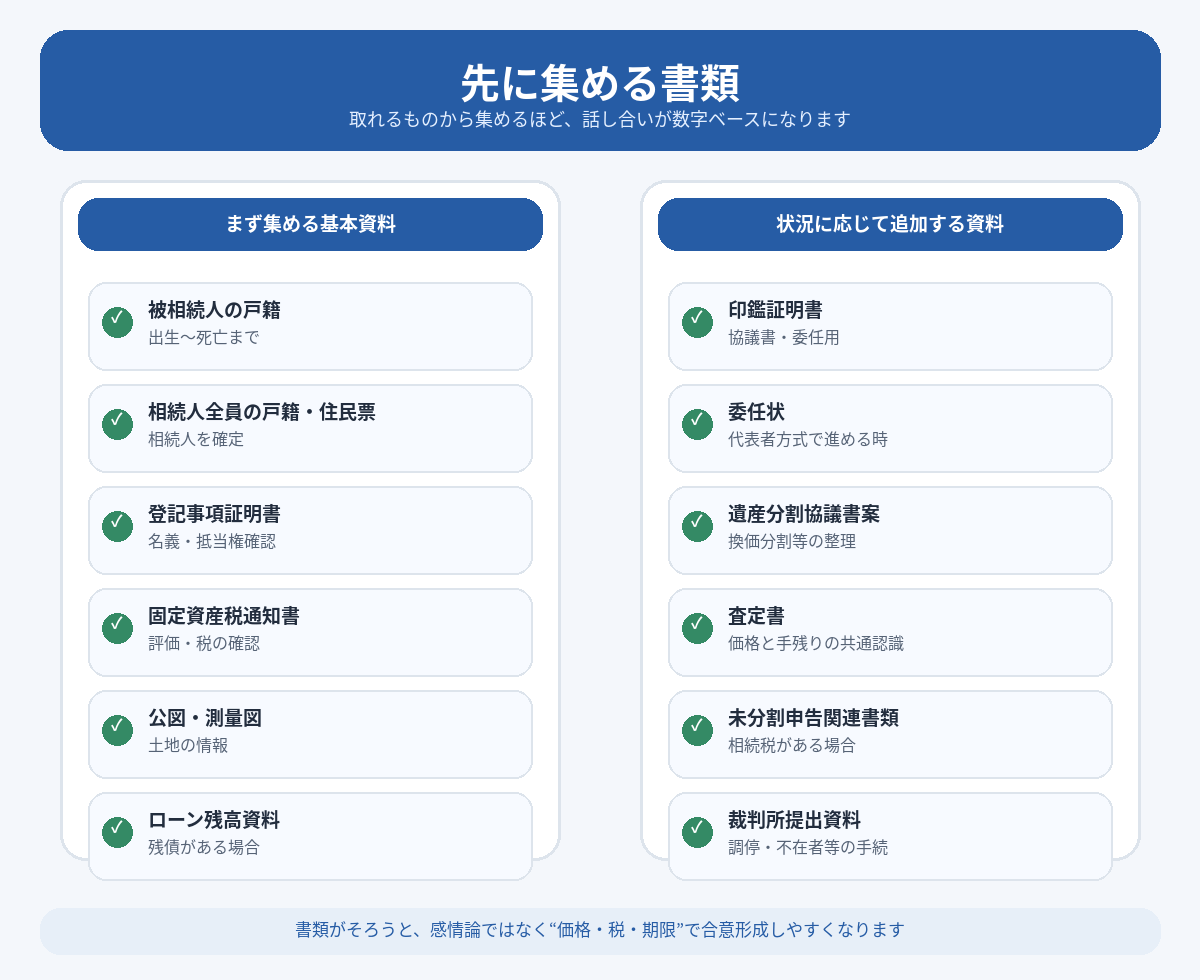Click the check icon beside 公図・測量図
The image size is (1200, 980).
(x=117, y=730)
